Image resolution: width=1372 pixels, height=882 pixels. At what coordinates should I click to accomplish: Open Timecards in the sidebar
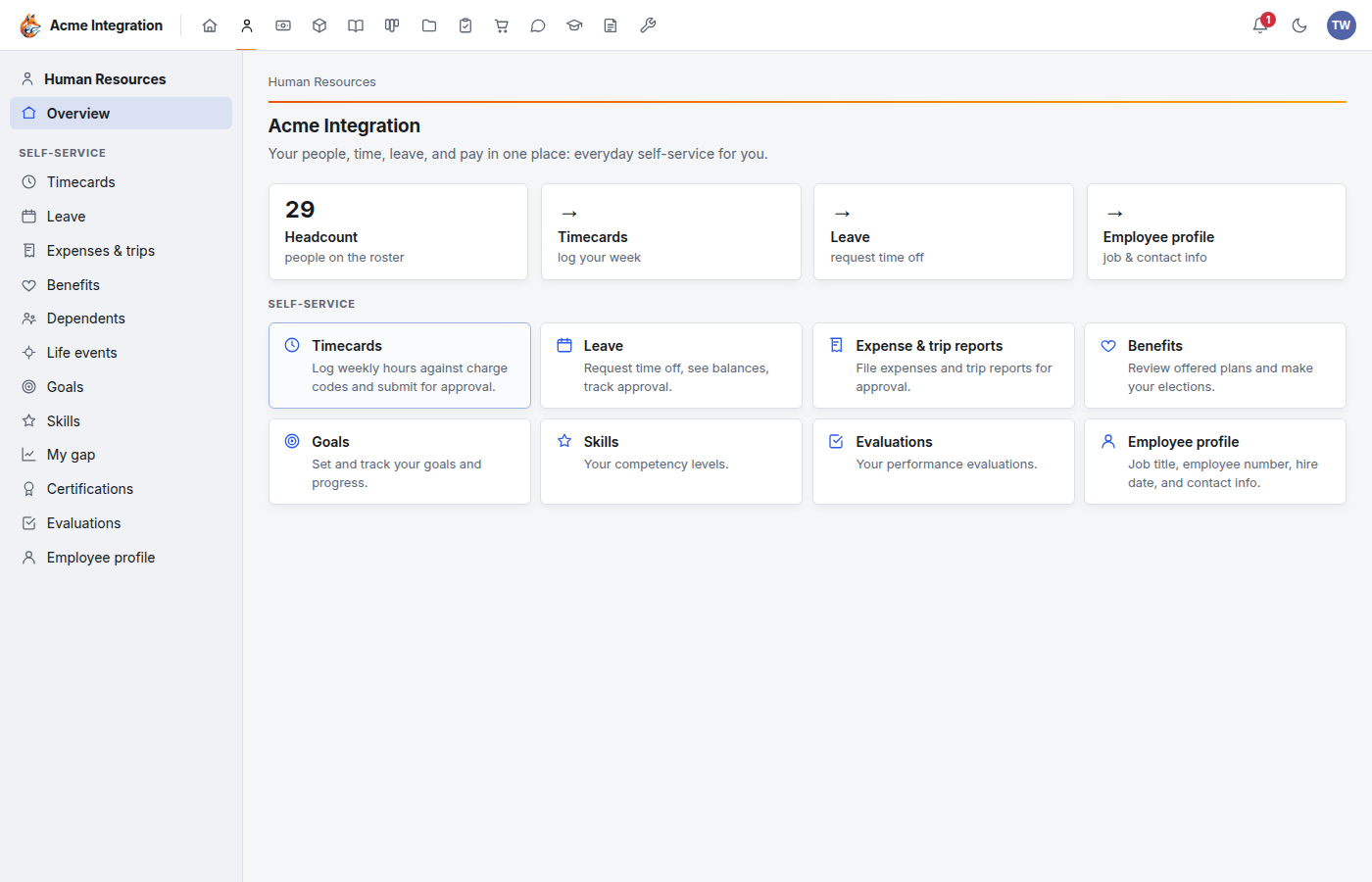[121, 182]
